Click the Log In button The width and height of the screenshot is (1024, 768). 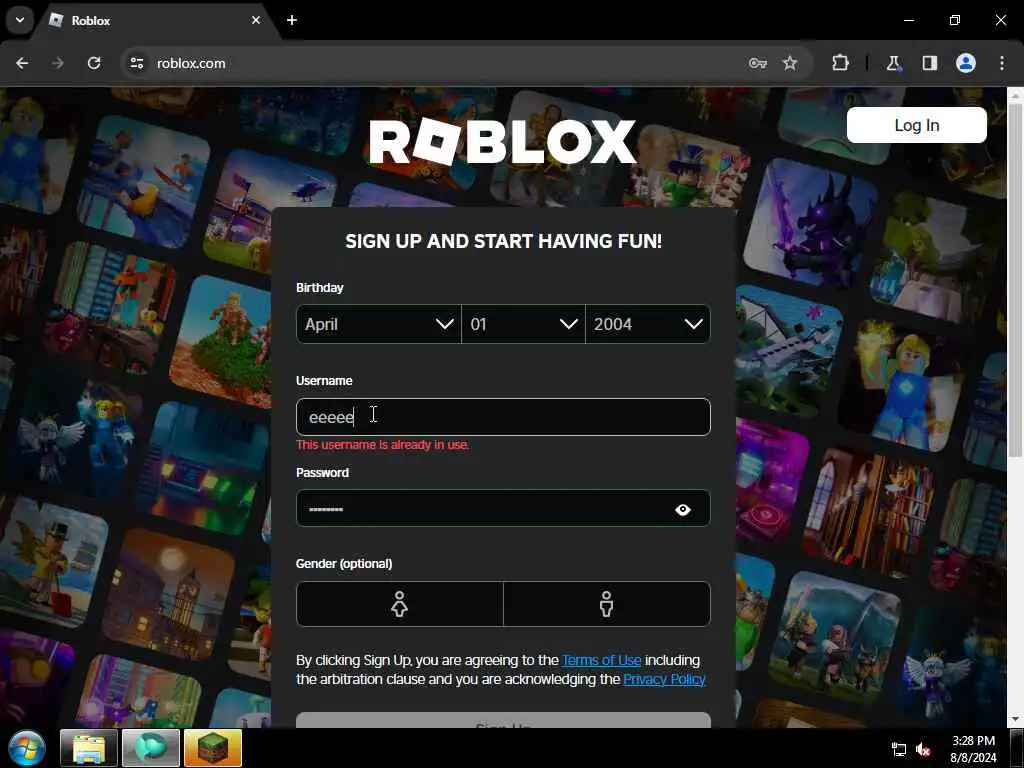(916, 125)
